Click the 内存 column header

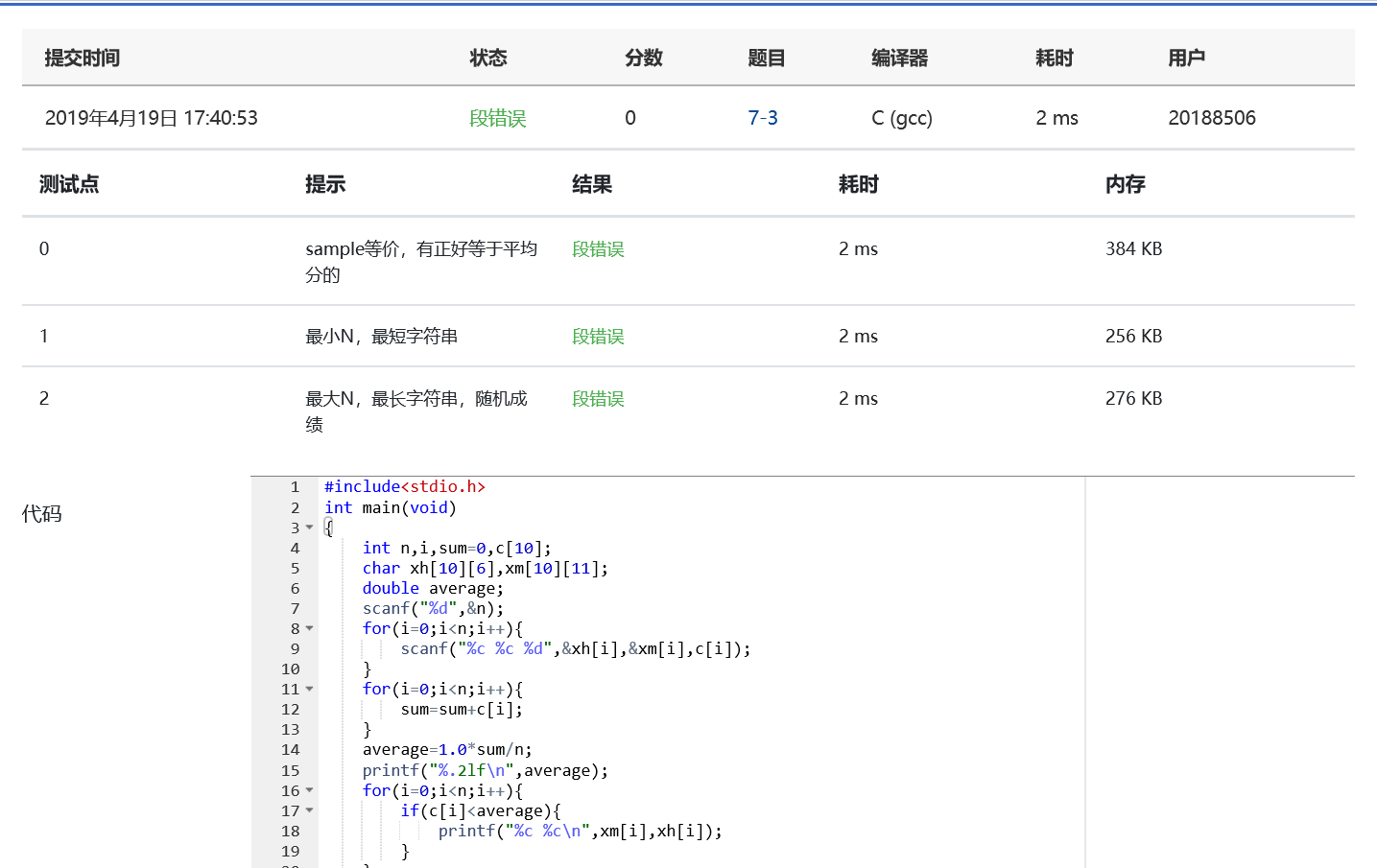(1126, 184)
